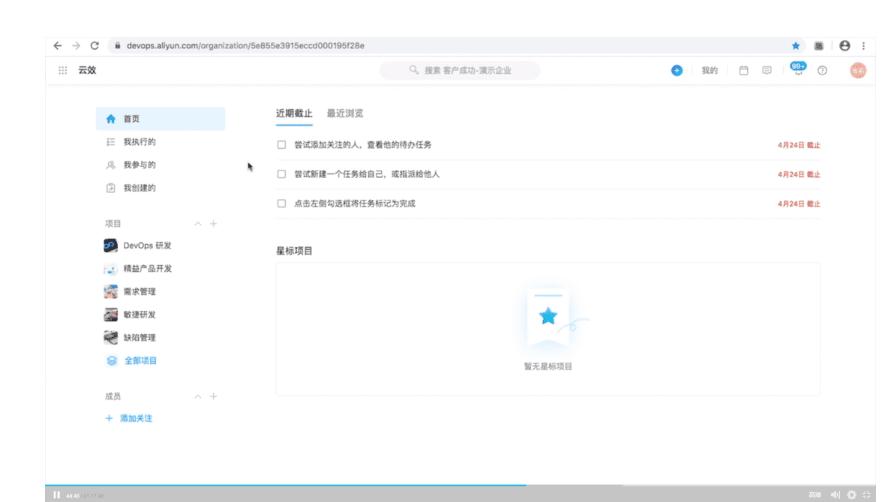Click the 缺陷管理 project icon
This screenshot has height=502, width=885.
point(111,338)
